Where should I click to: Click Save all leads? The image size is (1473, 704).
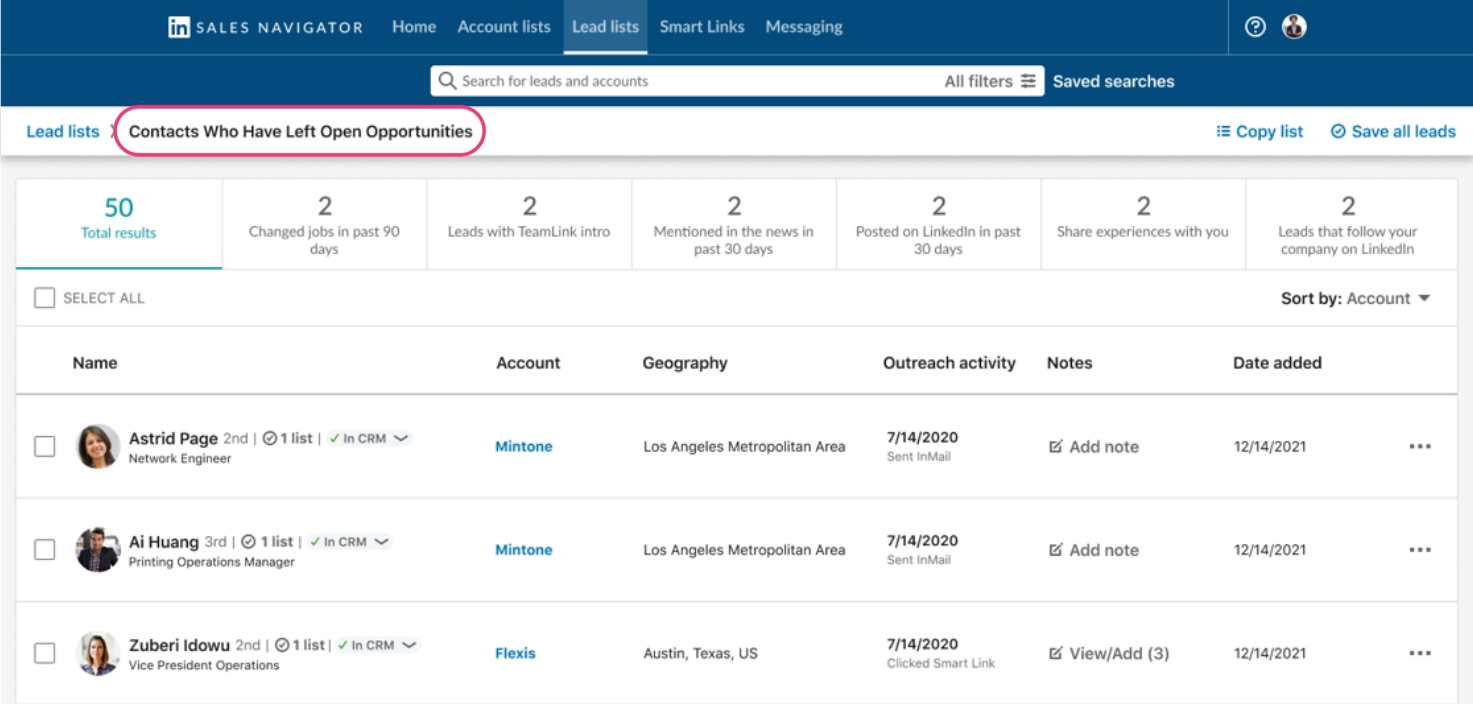[1393, 131]
